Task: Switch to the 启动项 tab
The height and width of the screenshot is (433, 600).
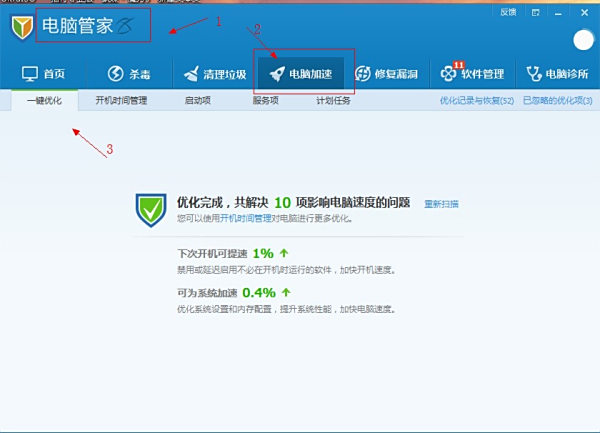Action: point(198,101)
